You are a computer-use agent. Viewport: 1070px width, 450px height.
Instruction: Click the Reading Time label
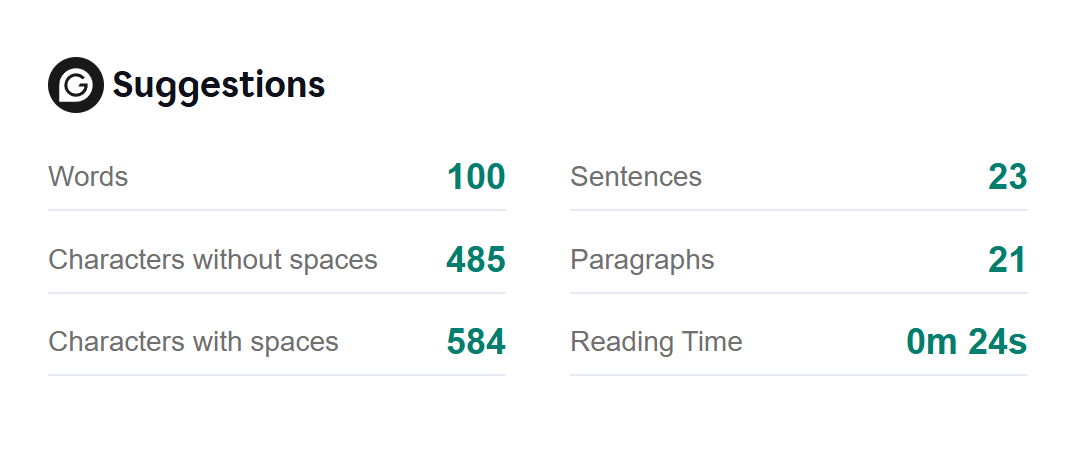pyautogui.click(x=656, y=342)
